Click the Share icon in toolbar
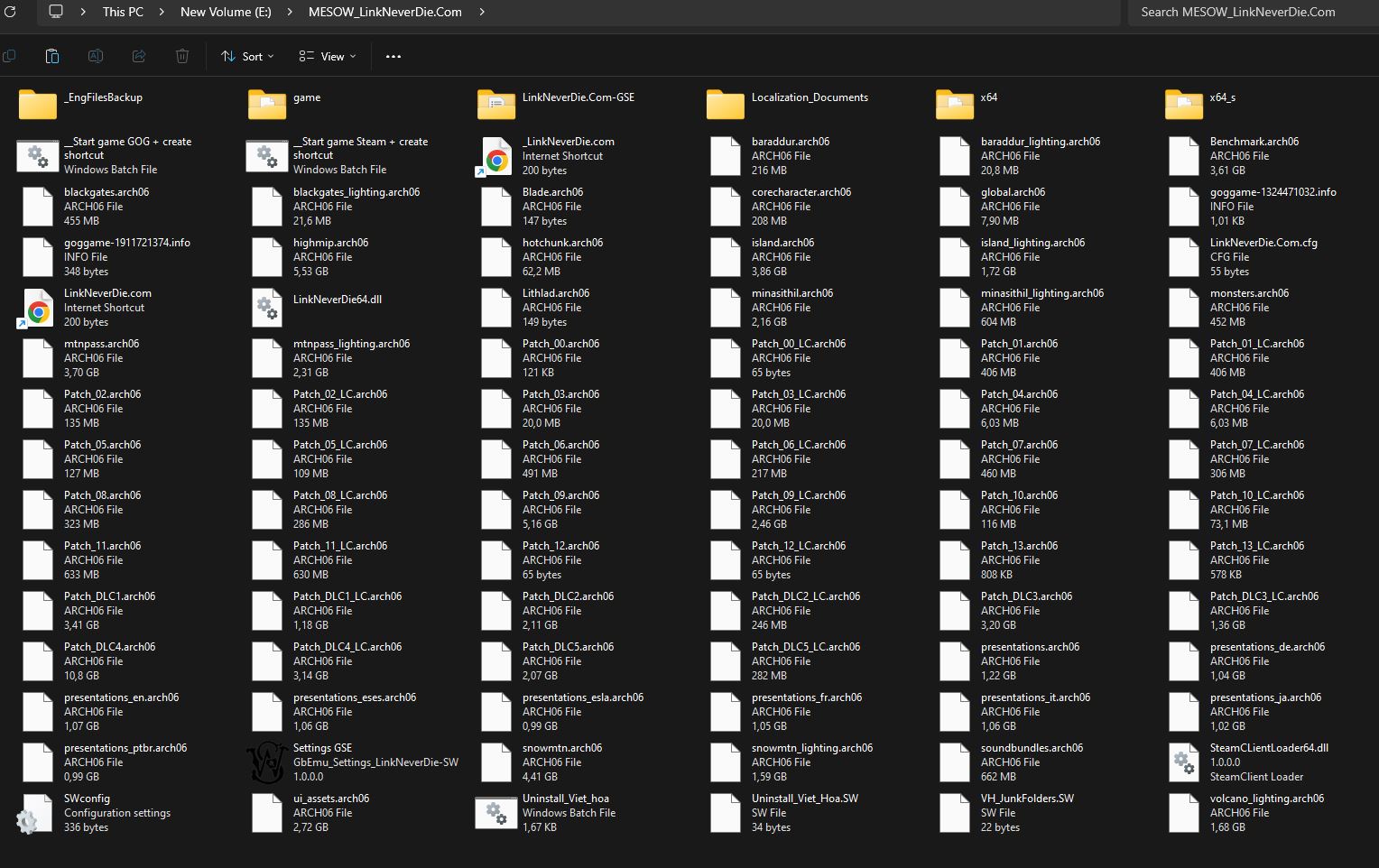 point(139,56)
